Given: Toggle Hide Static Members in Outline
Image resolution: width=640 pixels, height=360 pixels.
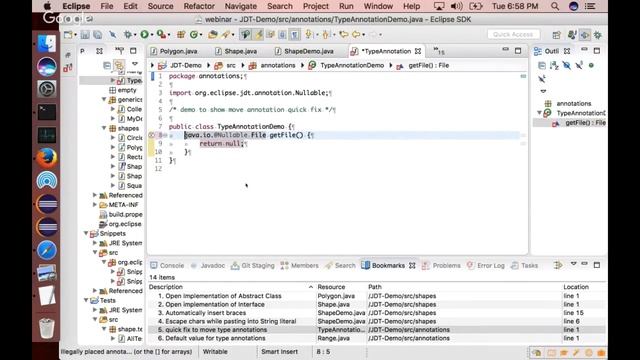Looking at the screenshot, I should [579, 65].
